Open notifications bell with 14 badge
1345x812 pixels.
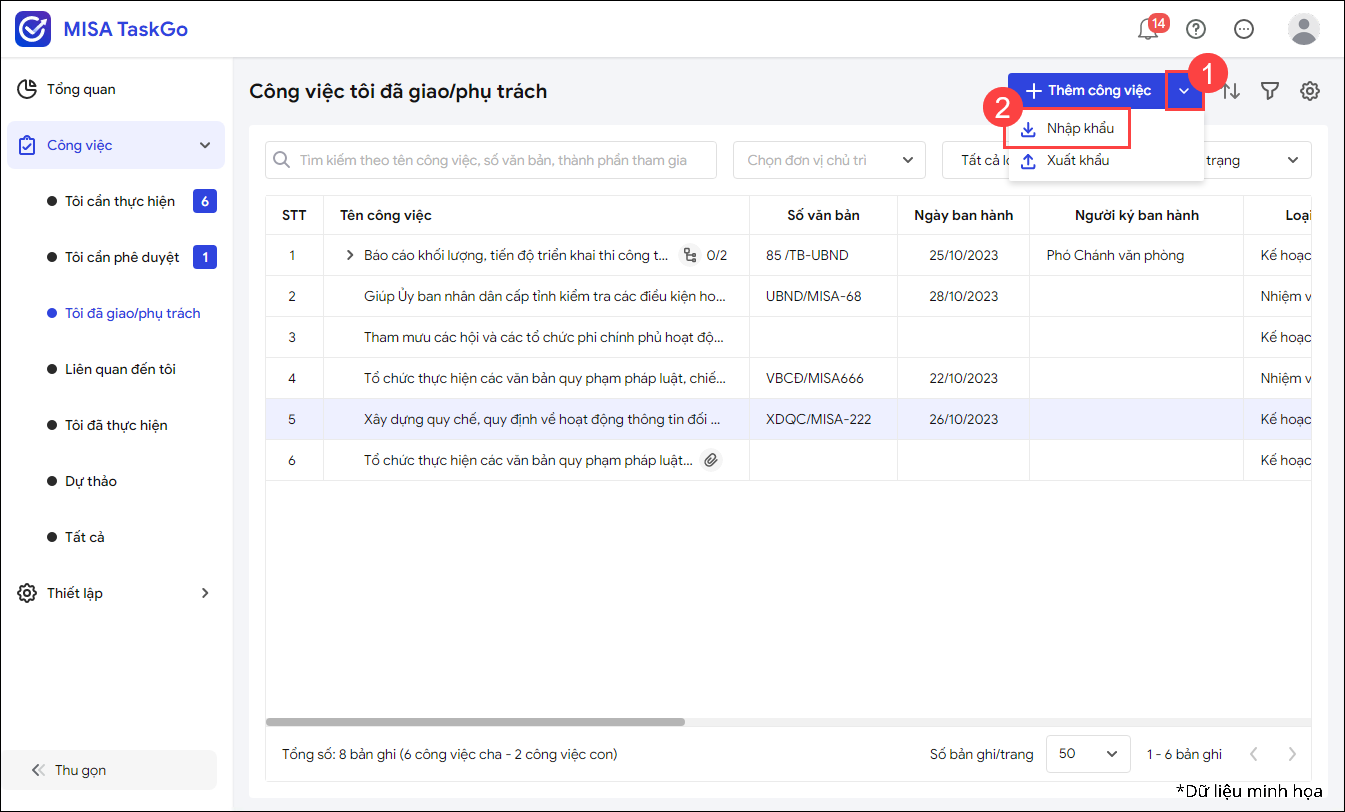[1150, 28]
